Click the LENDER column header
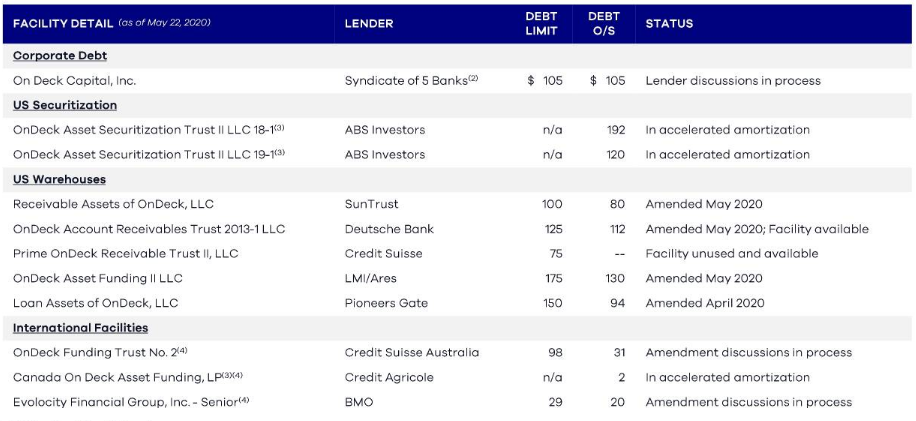This screenshot has height=421, width=916. tap(369, 23)
